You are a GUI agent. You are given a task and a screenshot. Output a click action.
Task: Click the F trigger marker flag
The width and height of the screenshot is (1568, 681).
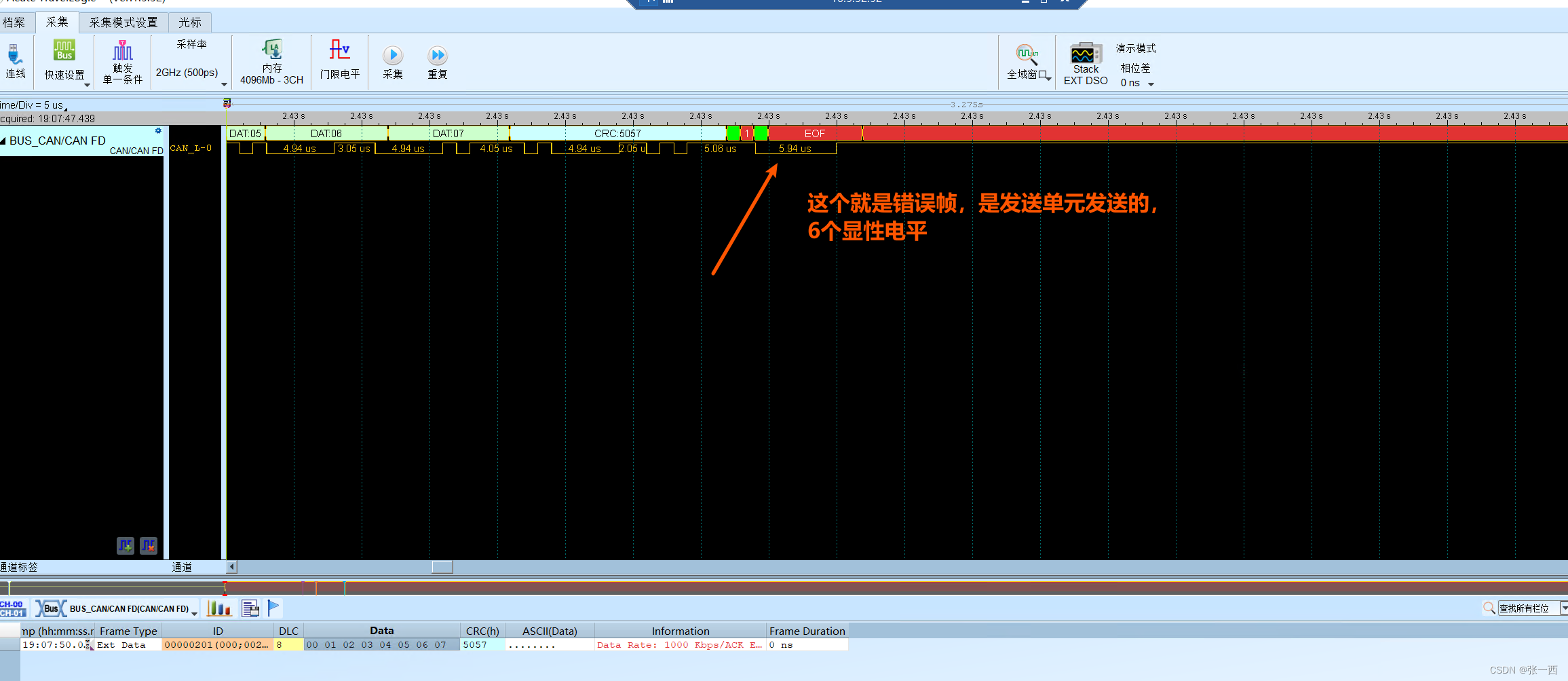tap(227, 103)
